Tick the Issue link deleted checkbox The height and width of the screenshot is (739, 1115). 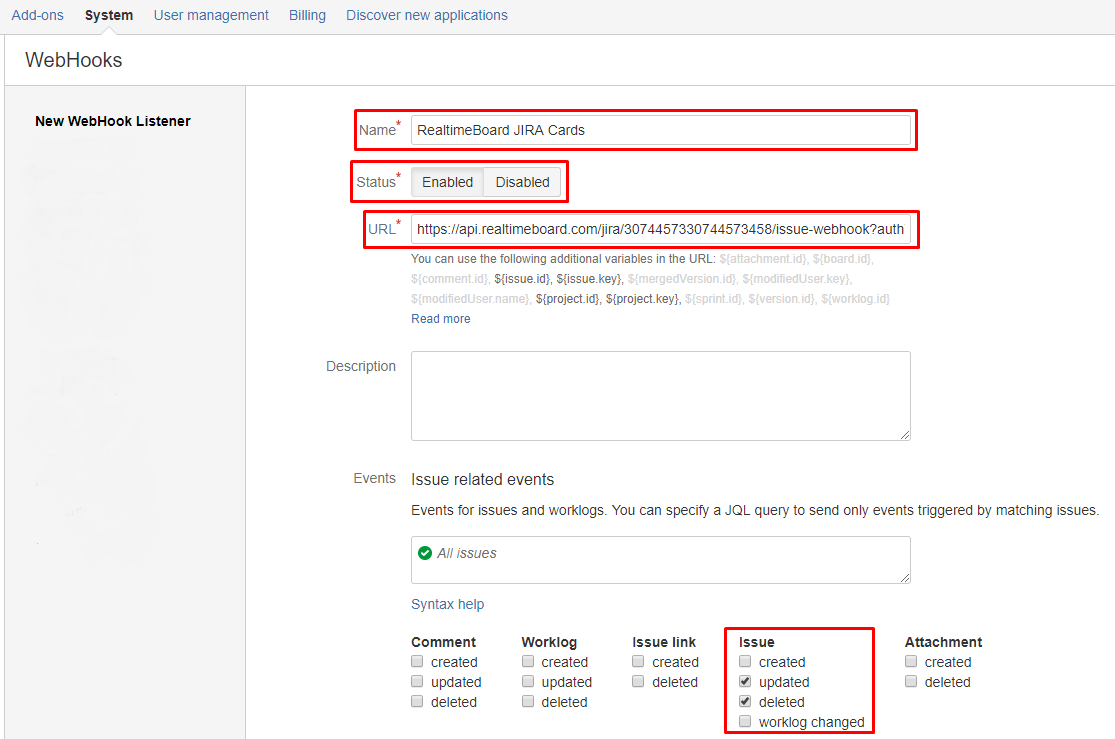639,682
